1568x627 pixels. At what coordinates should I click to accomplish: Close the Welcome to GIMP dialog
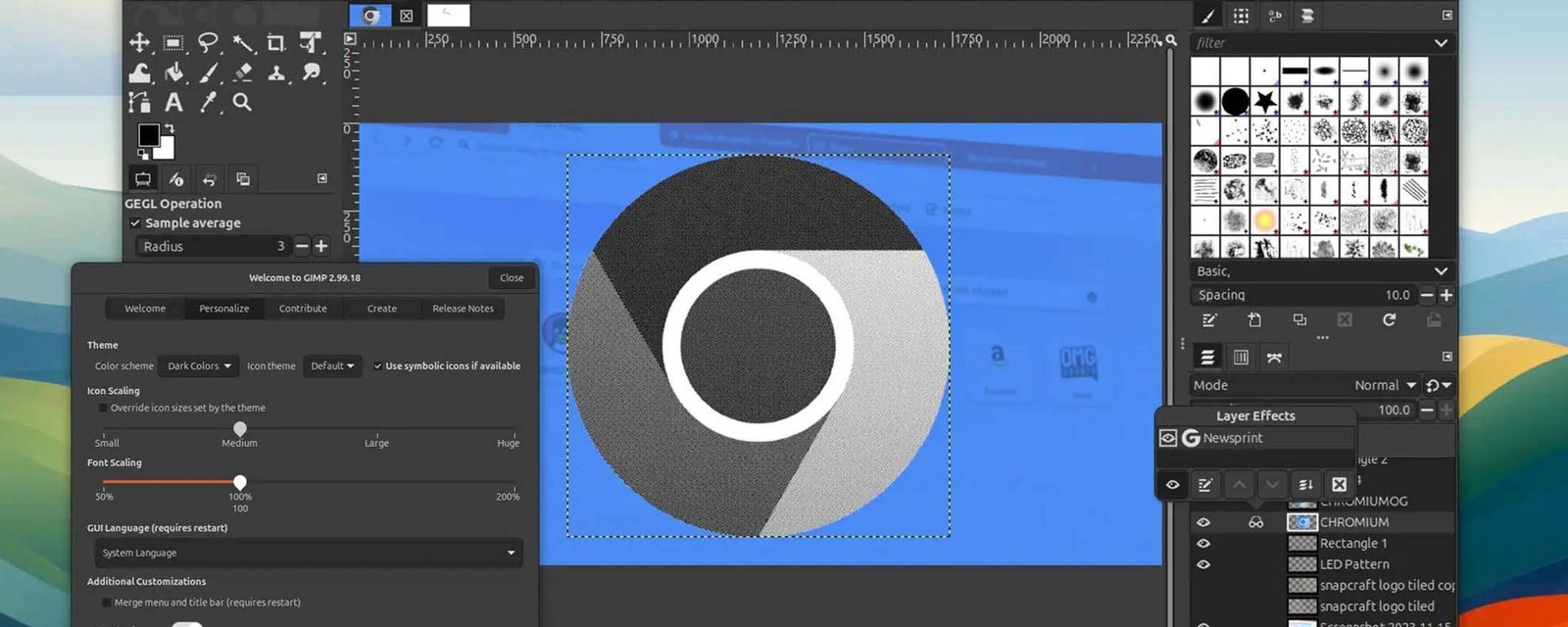tap(511, 278)
